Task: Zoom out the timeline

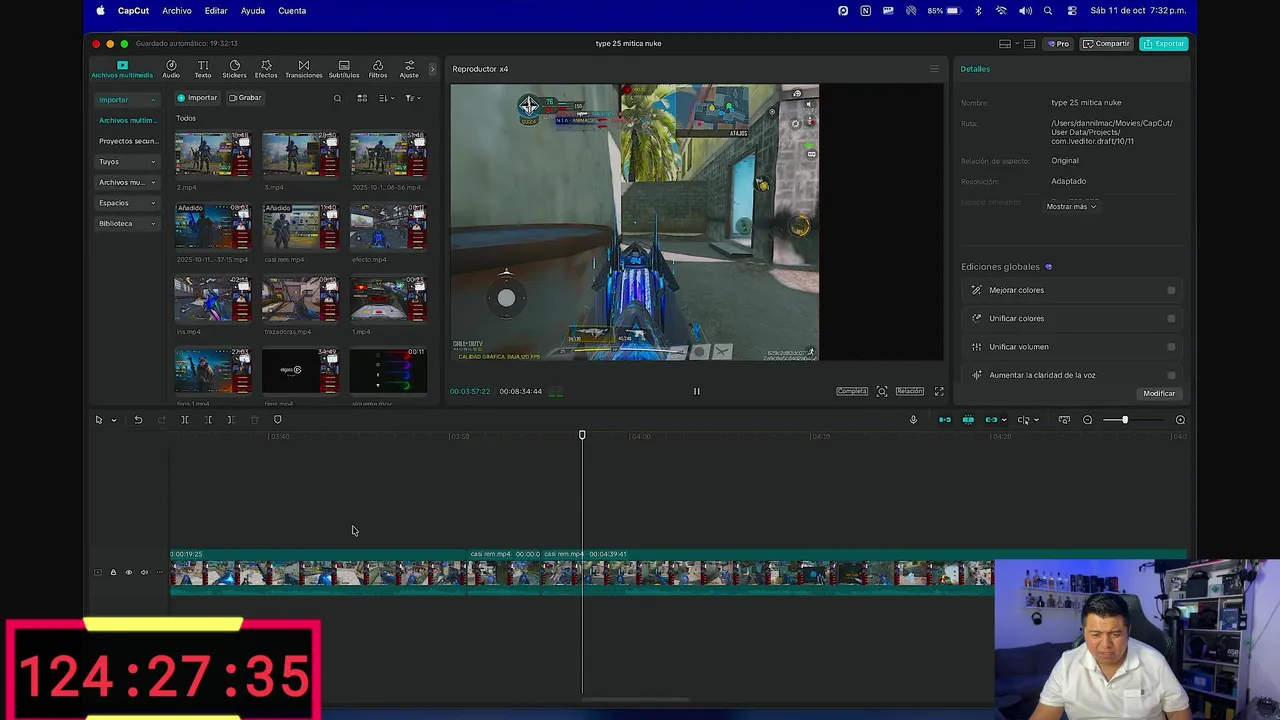Action: (x=1088, y=420)
